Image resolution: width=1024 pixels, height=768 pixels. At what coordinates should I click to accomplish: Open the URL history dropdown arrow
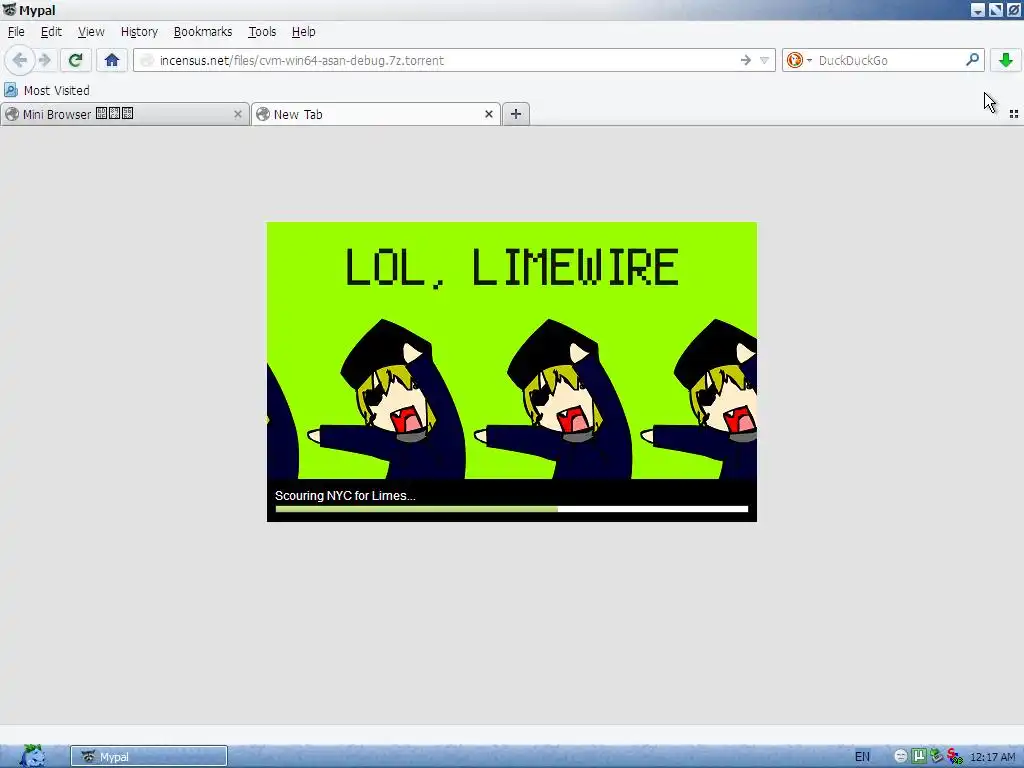pyautogui.click(x=764, y=60)
